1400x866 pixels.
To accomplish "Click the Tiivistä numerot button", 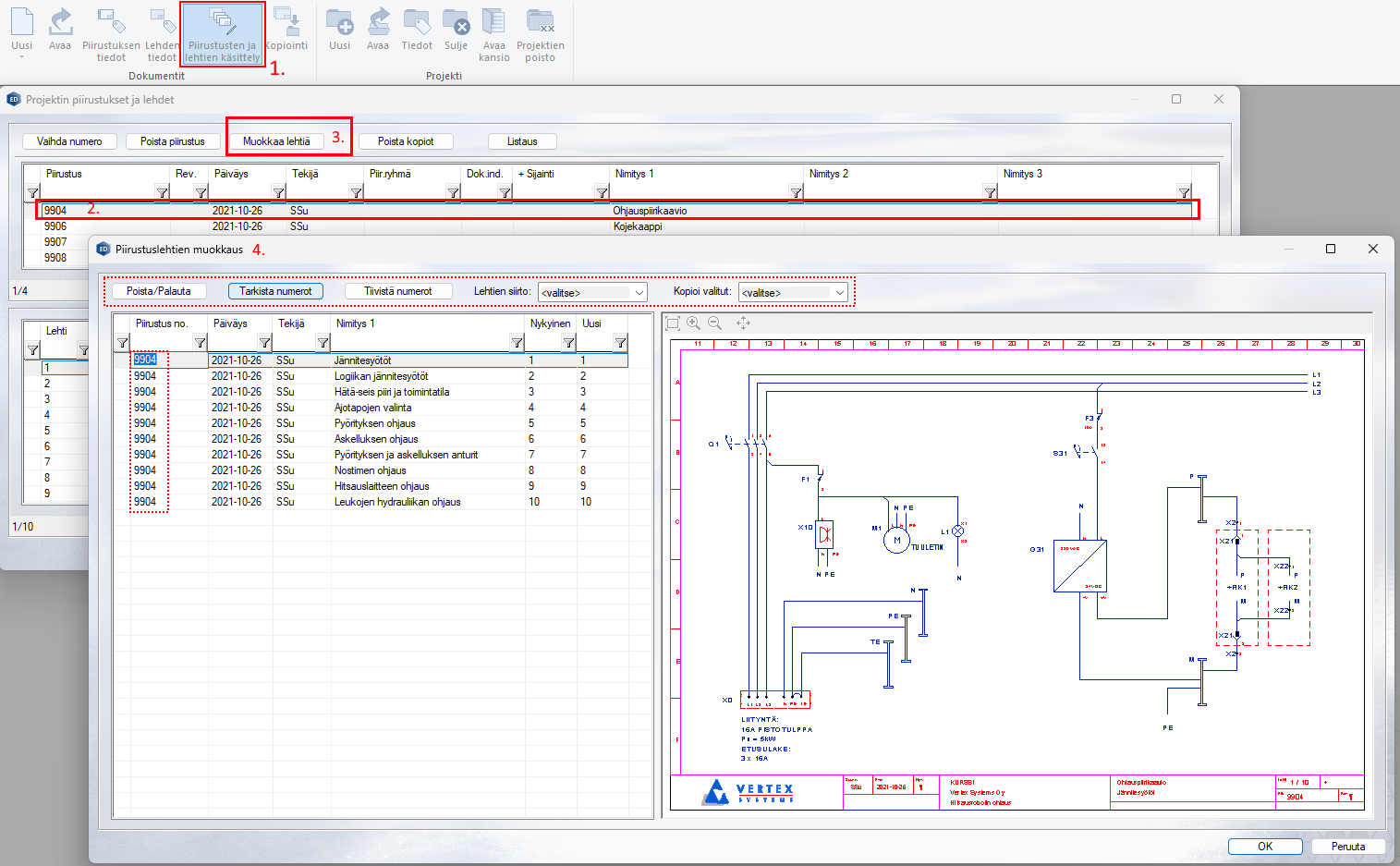I will pyautogui.click(x=397, y=291).
